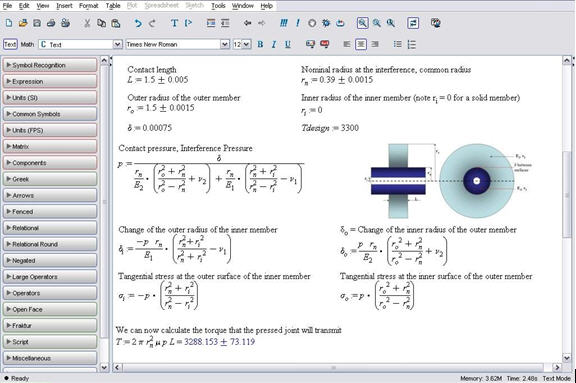The width and height of the screenshot is (576, 383).
Task: Select center alignment button
Action: (x=361, y=44)
